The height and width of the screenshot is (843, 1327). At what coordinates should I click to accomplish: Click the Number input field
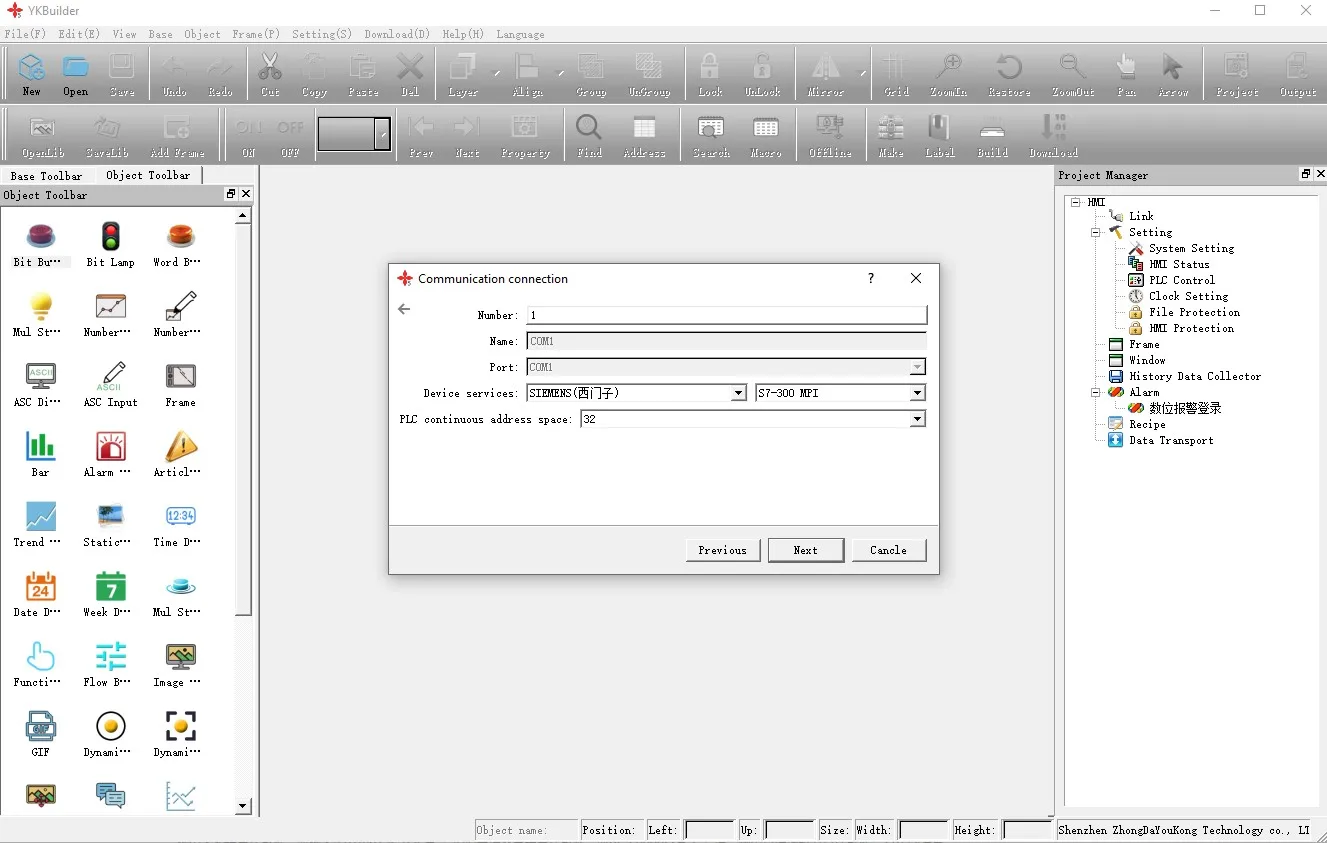[726, 315]
